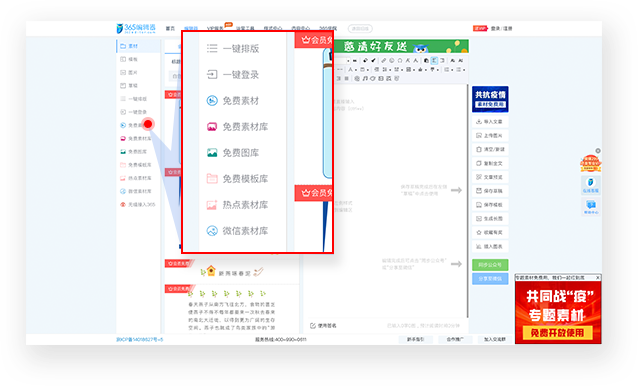Choose the pink 免费素材库 icon

click(x=212, y=127)
